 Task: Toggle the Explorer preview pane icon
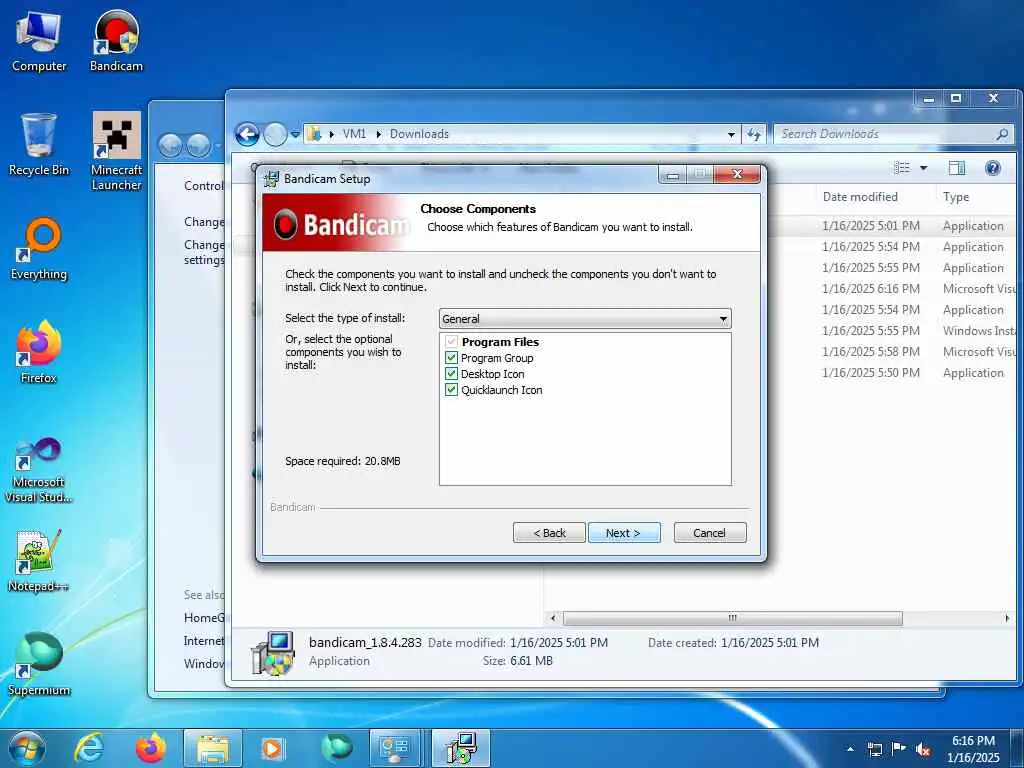[x=956, y=168]
